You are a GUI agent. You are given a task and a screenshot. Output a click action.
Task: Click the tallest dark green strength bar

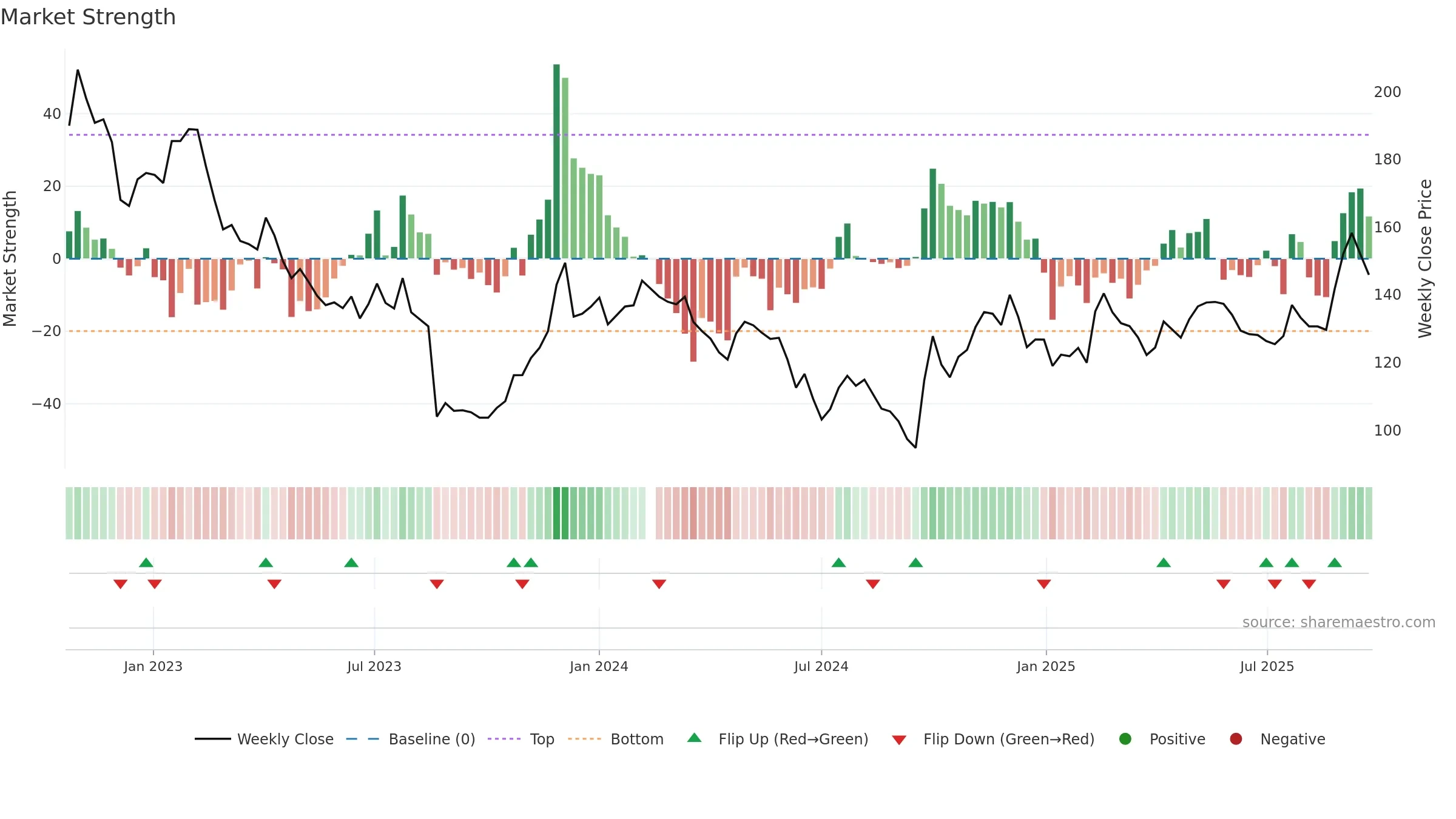pyautogui.click(x=556, y=161)
